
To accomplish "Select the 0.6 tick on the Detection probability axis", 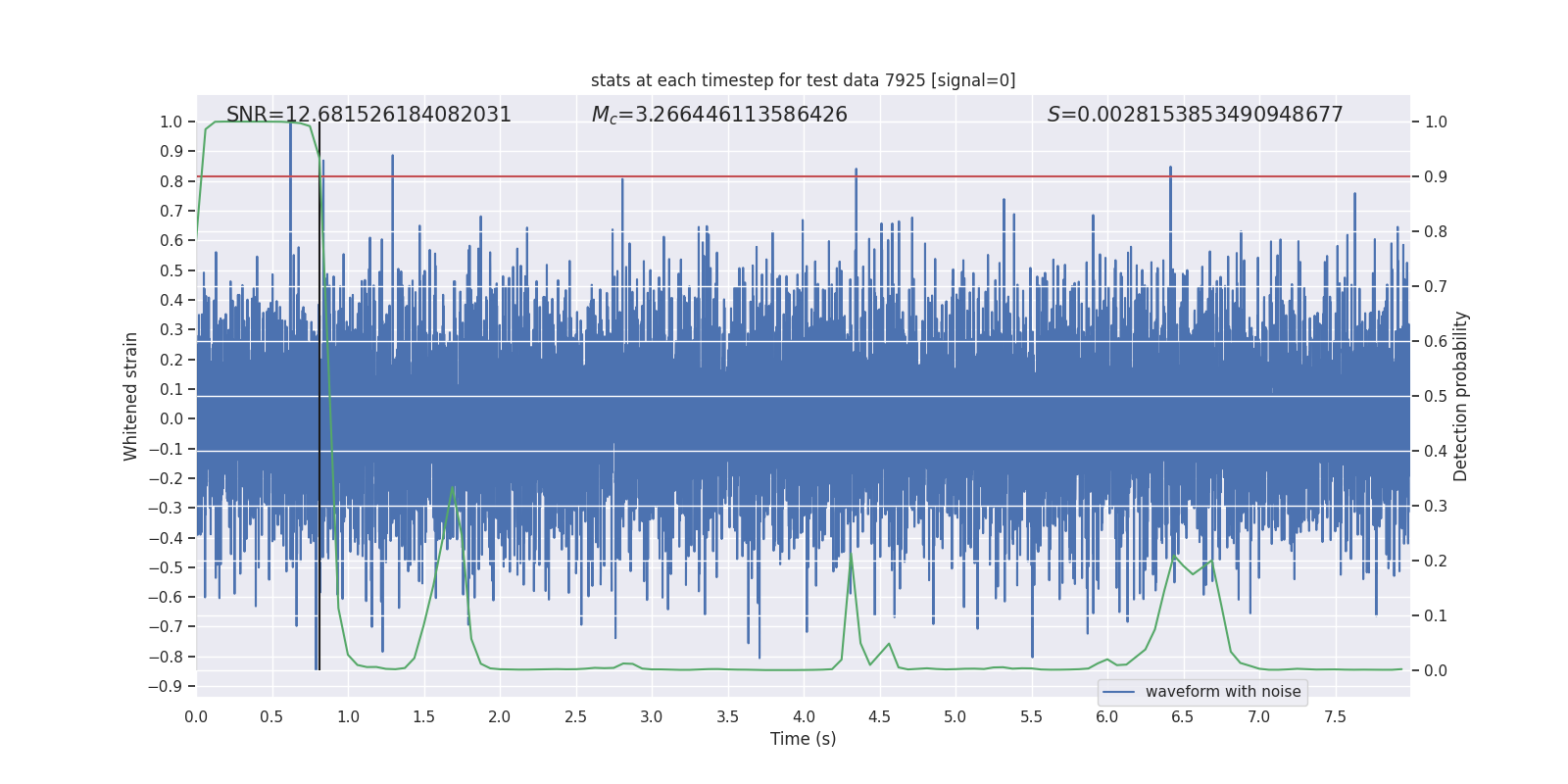I will pos(1436,341).
